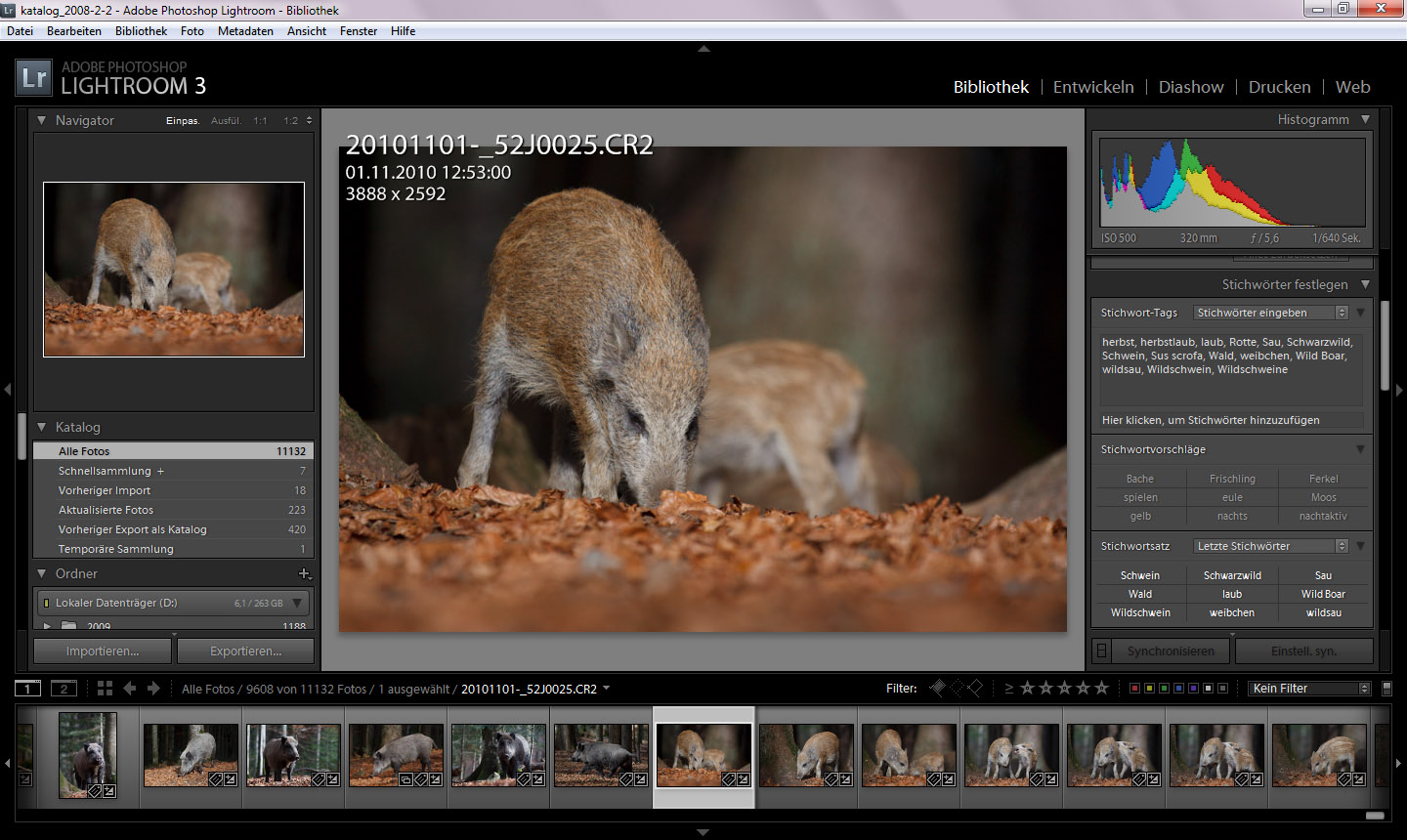1407x840 pixels.
Task: Click Einstell. syn. button
Action: 1304,651
